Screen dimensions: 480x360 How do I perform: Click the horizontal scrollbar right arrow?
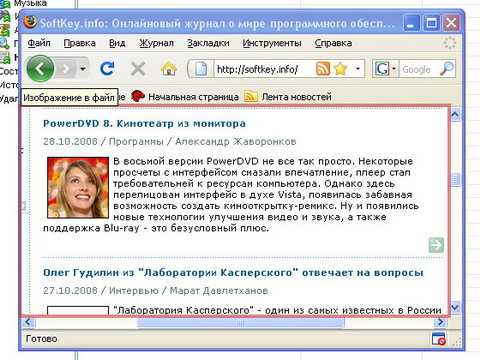441,322
